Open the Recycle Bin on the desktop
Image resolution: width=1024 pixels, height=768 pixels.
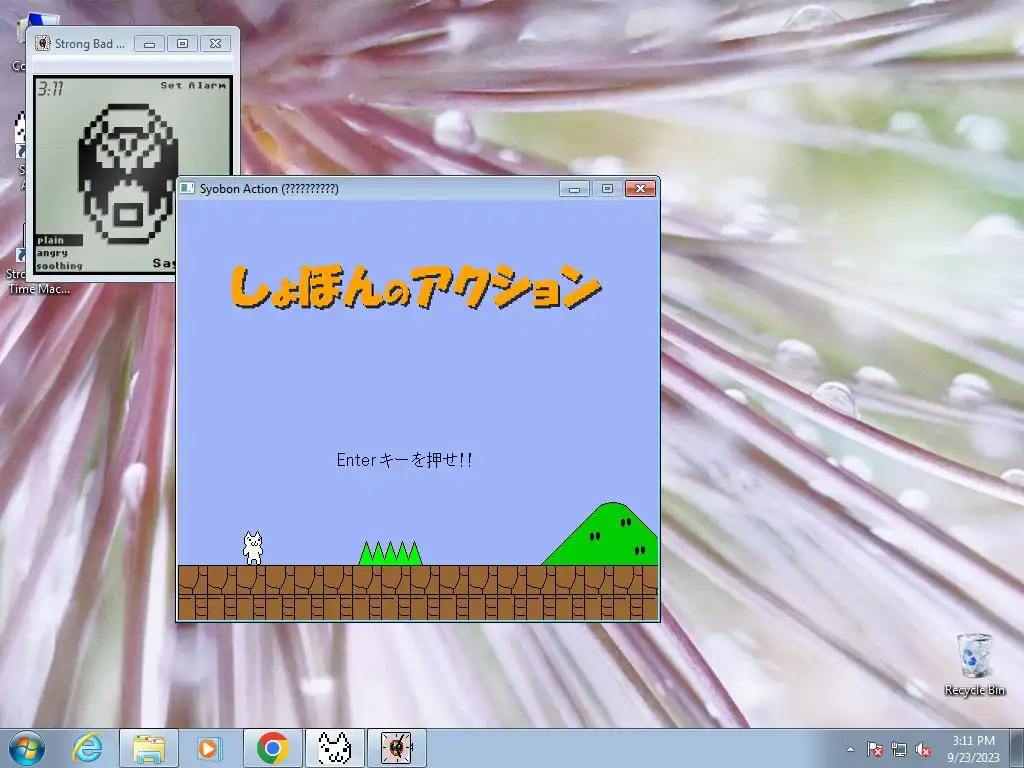(974, 664)
